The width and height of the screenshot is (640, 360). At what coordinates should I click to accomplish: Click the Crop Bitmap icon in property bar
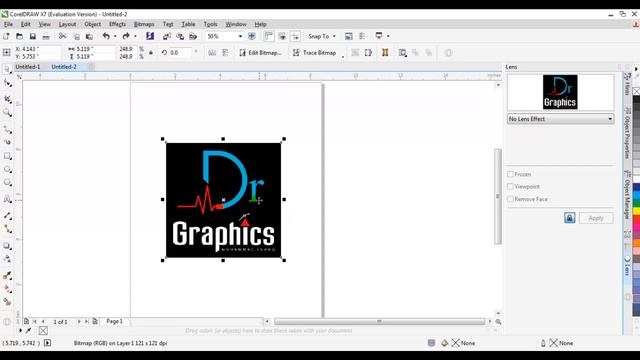[x=355, y=53]
